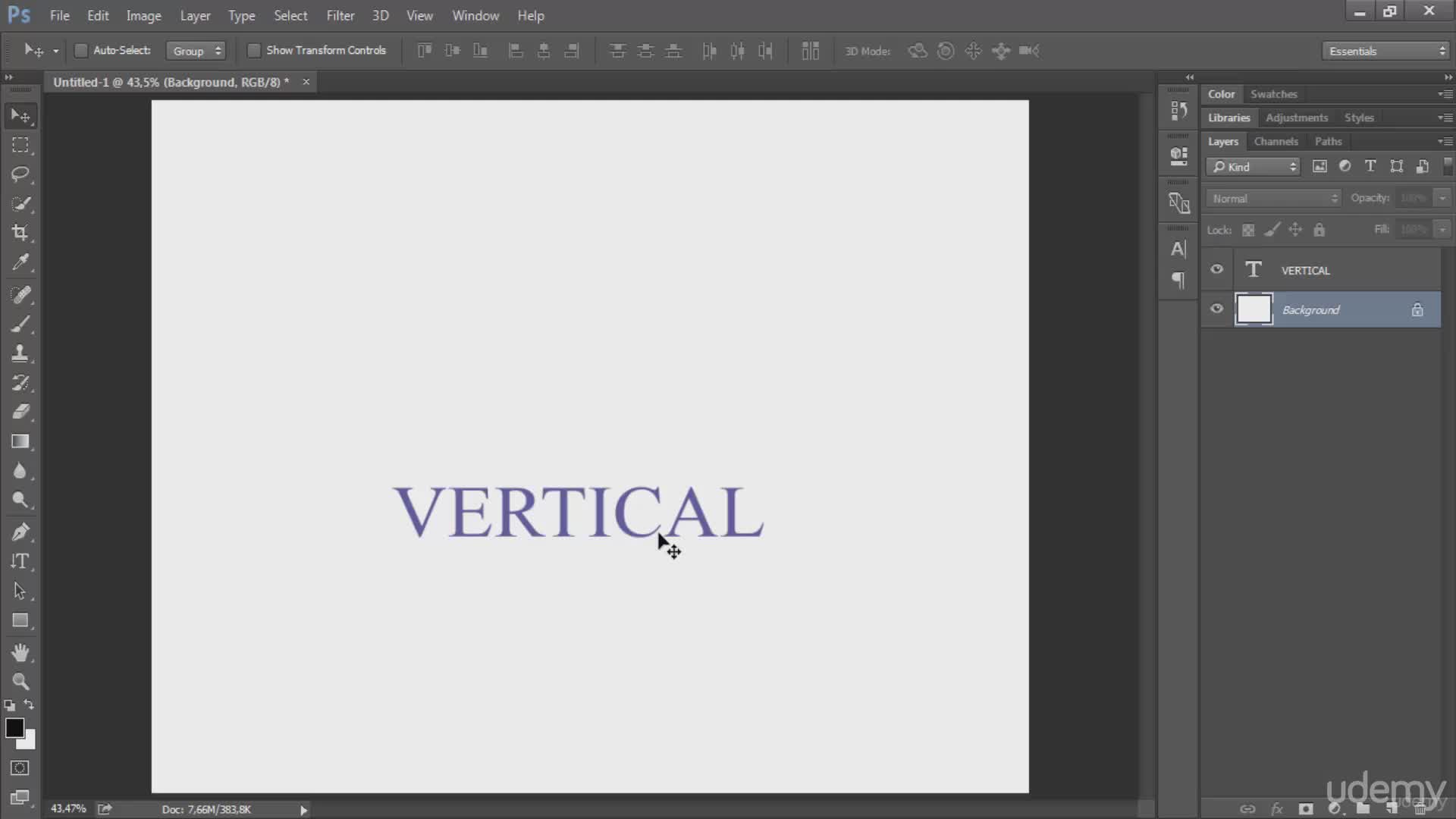Open the Essentials workspace dropdown

(1386, 51)
